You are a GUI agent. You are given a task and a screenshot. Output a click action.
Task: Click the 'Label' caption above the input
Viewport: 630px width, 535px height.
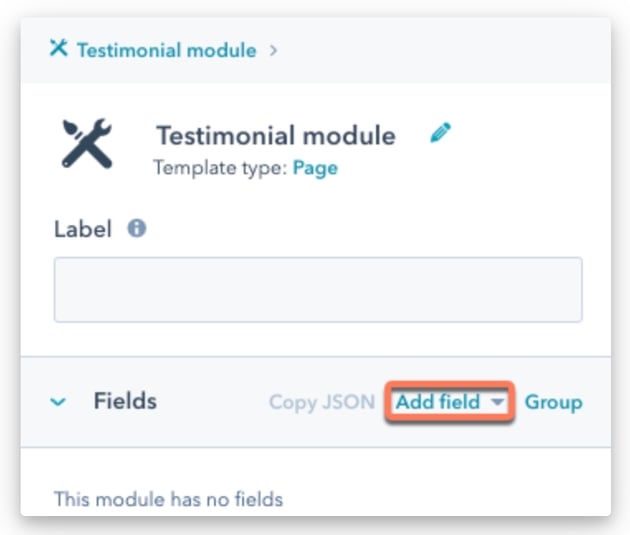click(82, 229)
